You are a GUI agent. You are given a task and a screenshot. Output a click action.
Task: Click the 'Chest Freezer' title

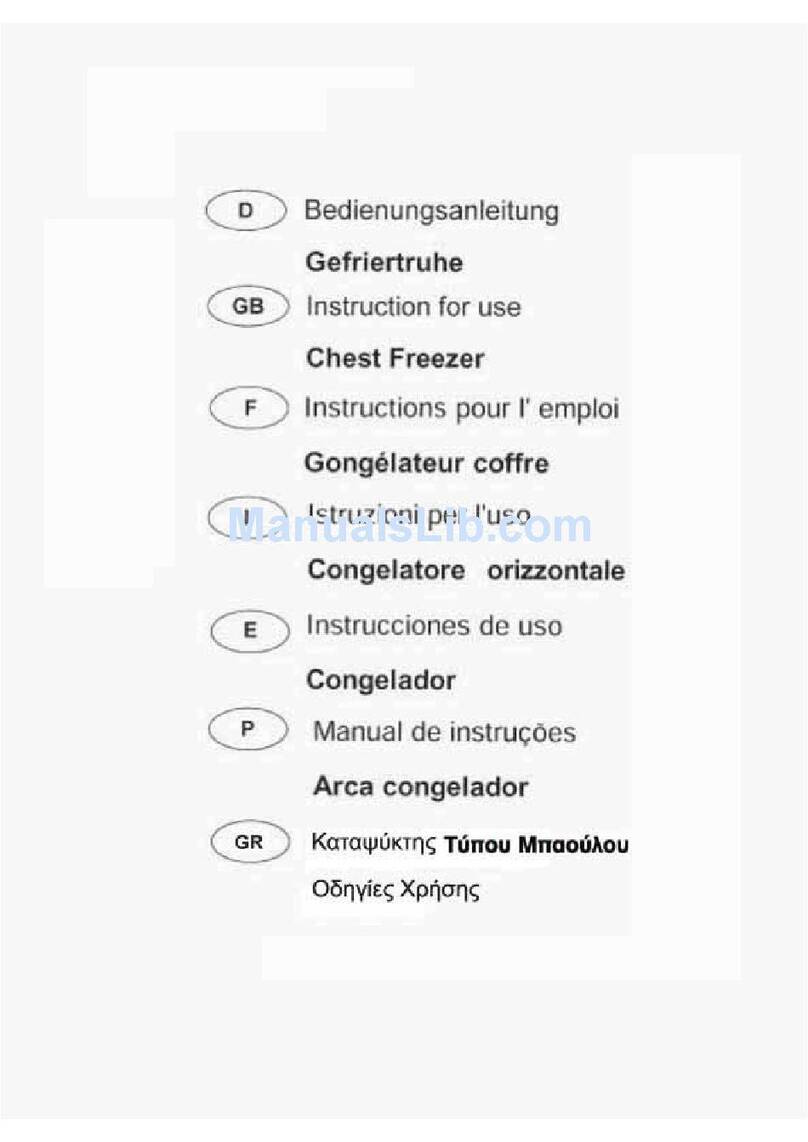tap(396, 358)
